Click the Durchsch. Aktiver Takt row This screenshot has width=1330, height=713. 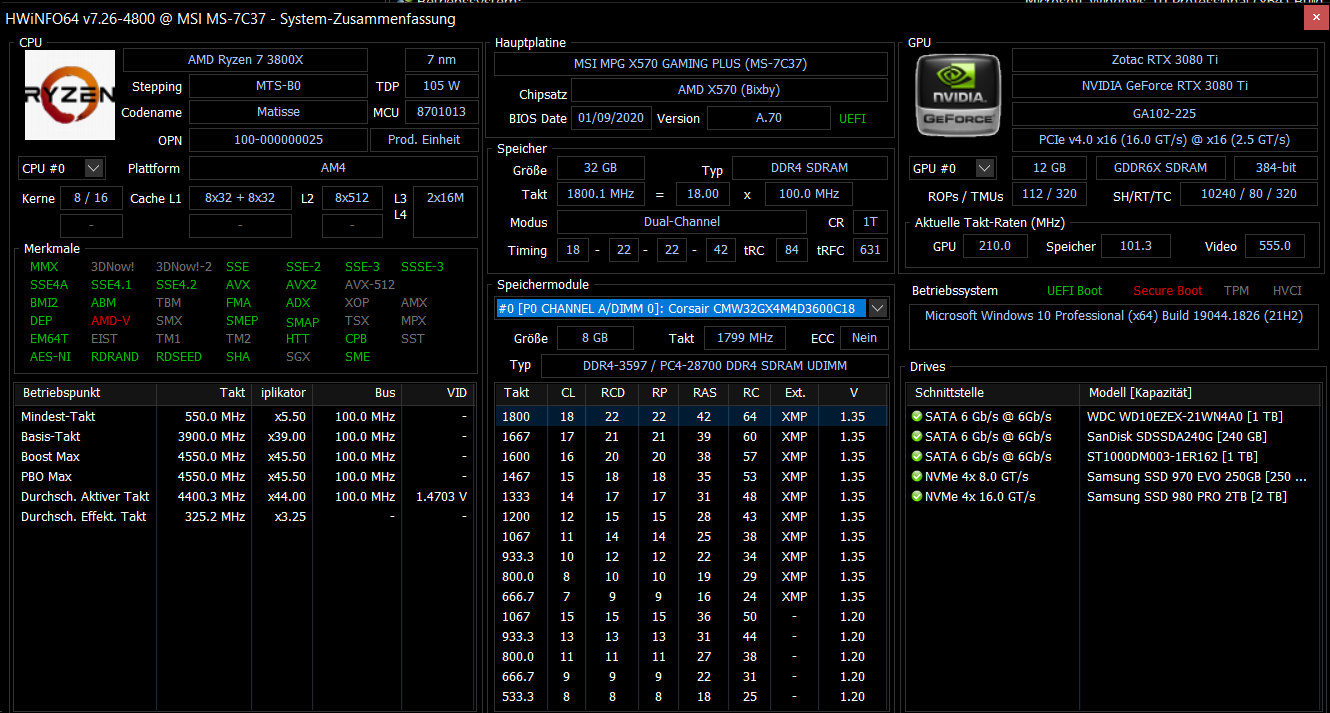[246, 496]
